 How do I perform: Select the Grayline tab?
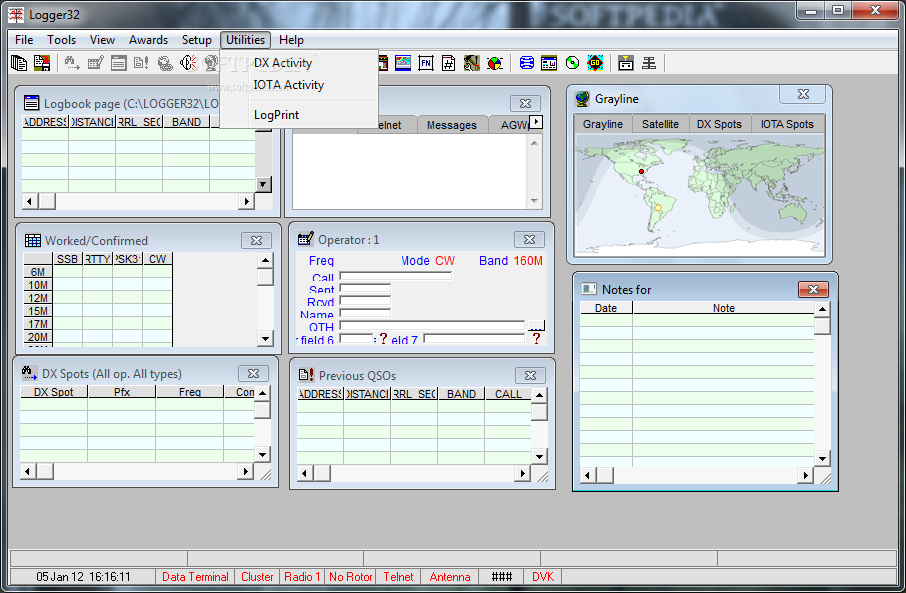[603, 124]
